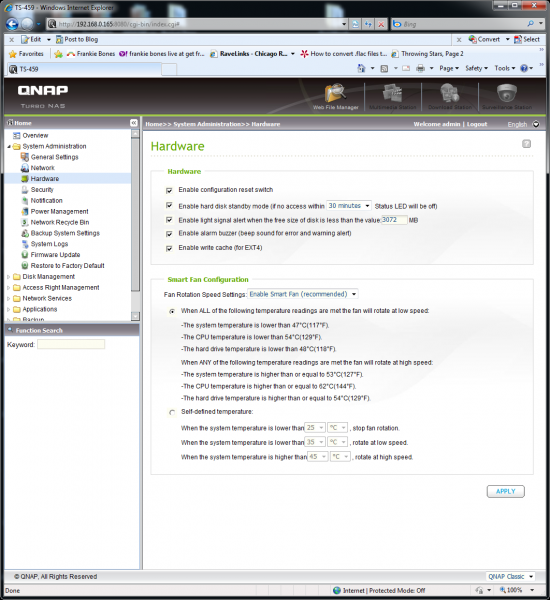Click Refresh icon next to address bar
The width and height of the screenshot is (550, 600).
point(368,24)
